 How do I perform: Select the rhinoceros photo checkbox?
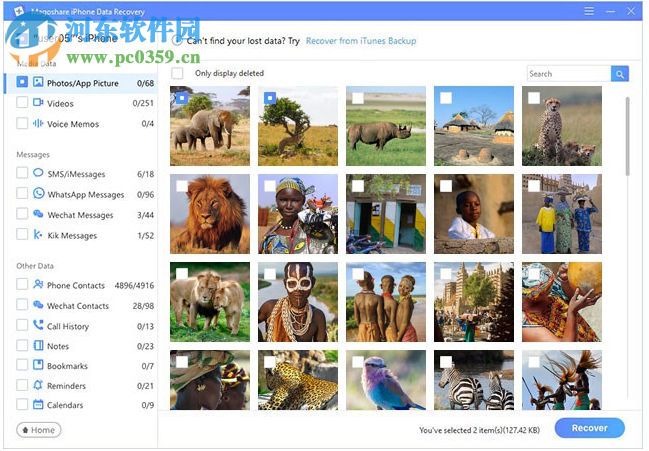tap(358, 98)
